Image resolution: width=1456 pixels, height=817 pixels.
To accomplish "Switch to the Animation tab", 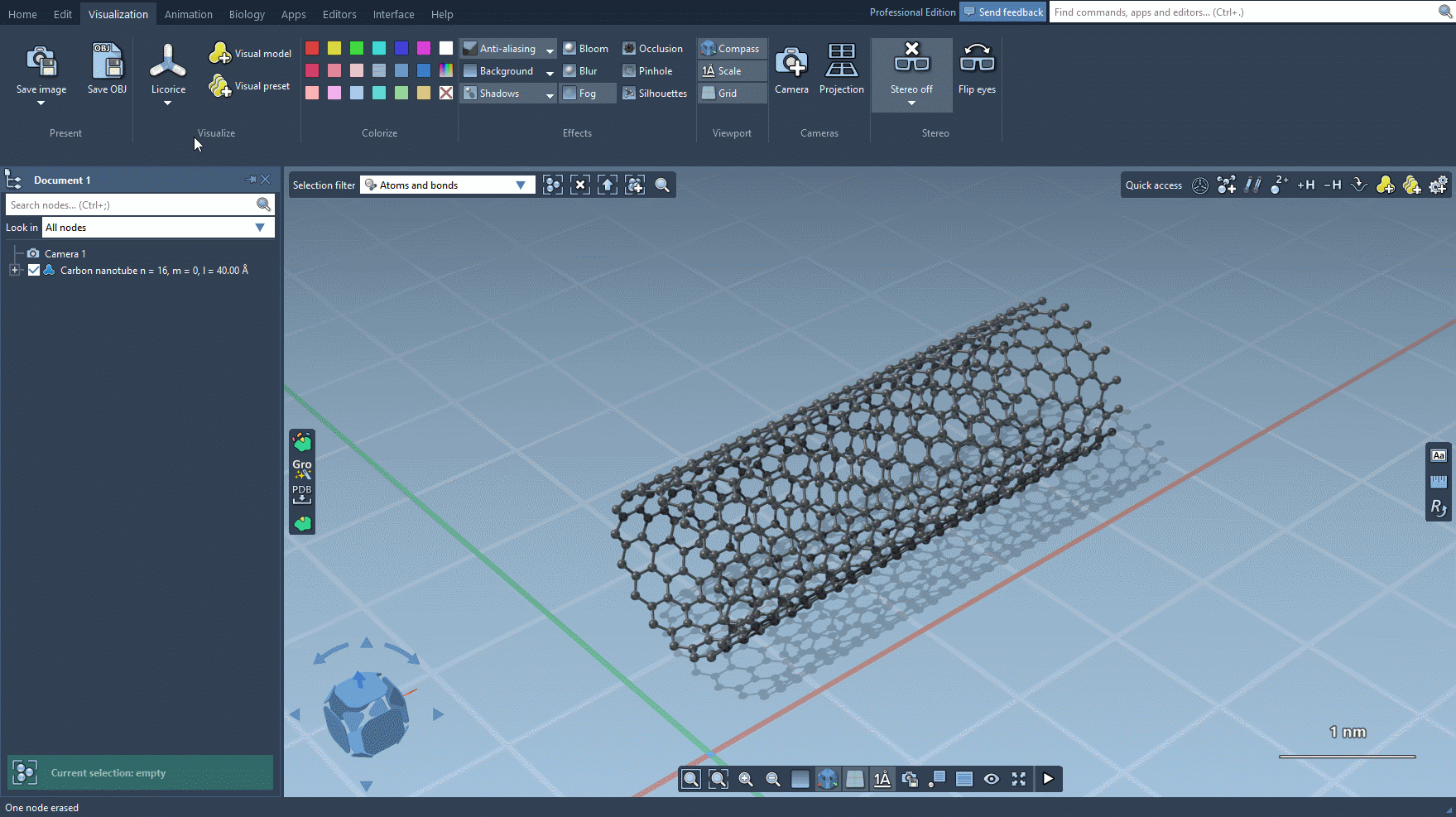I will 188,14.
